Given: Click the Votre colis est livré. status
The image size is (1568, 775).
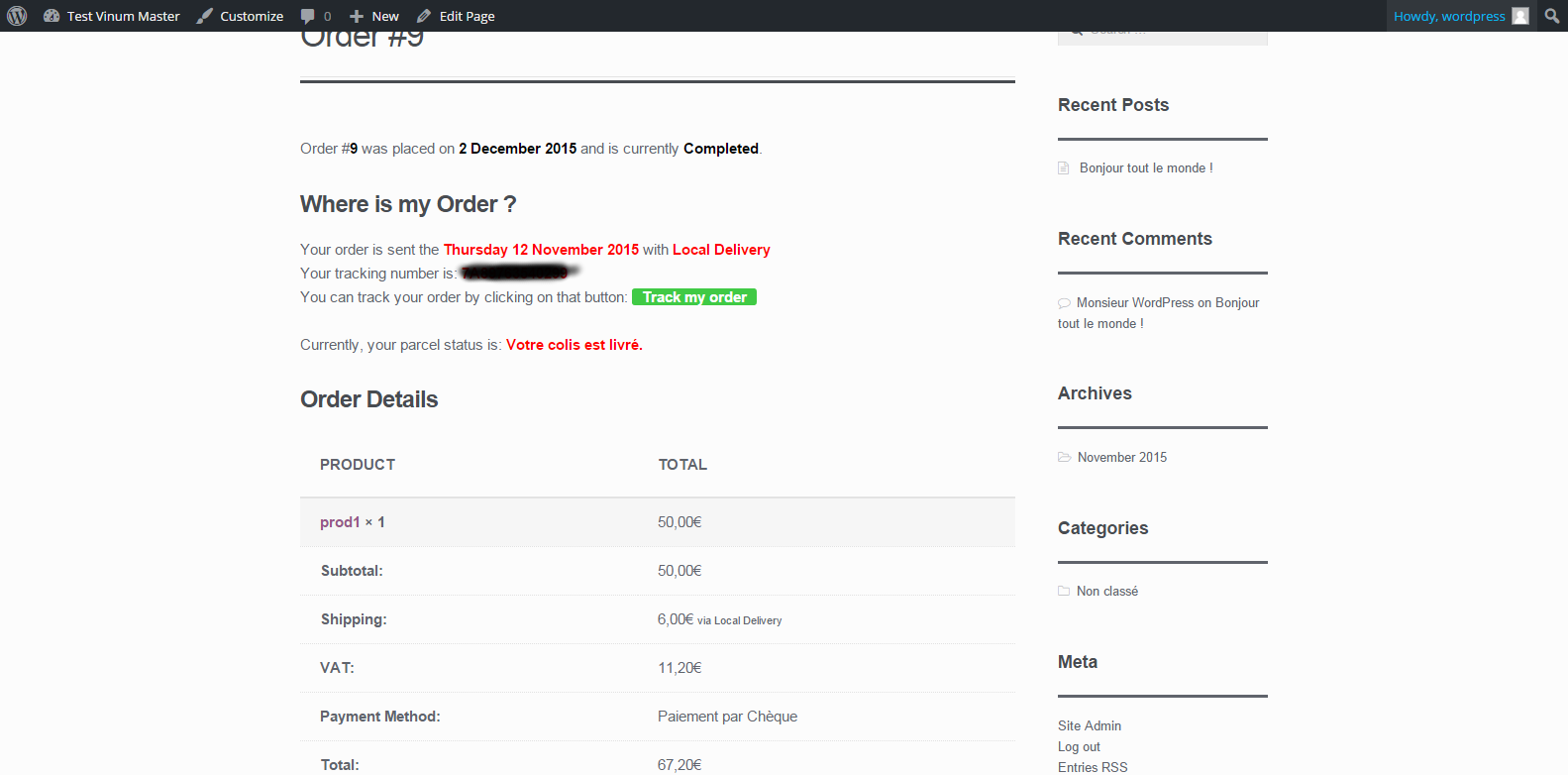Looking at the screenshot, I should [575, 345].
